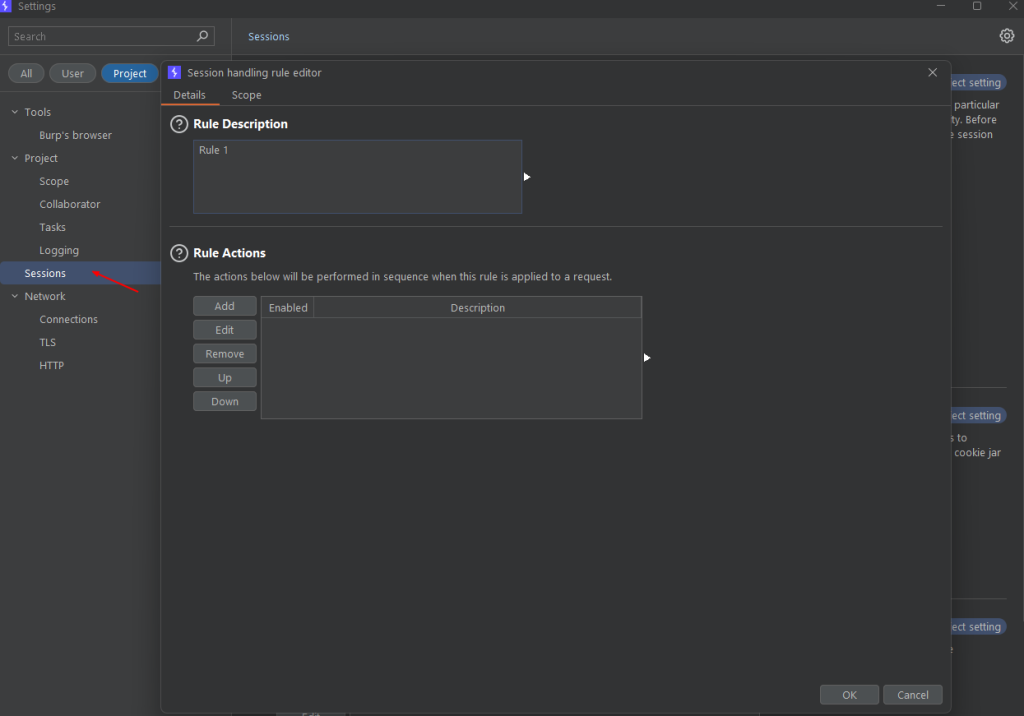The image size is (1024, 716).
Task: Click the search magnifier icon
Action: point(202,36)
